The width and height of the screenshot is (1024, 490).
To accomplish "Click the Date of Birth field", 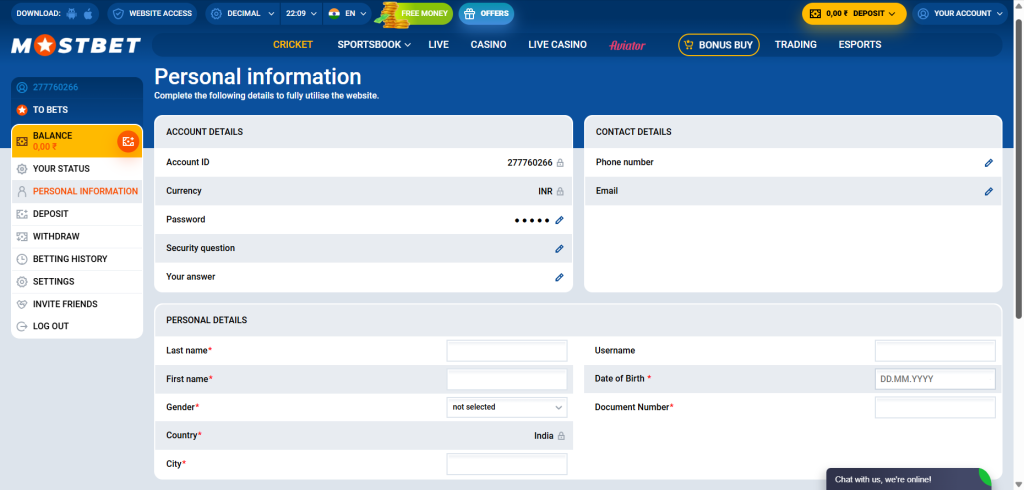I will tap(935, 379).
